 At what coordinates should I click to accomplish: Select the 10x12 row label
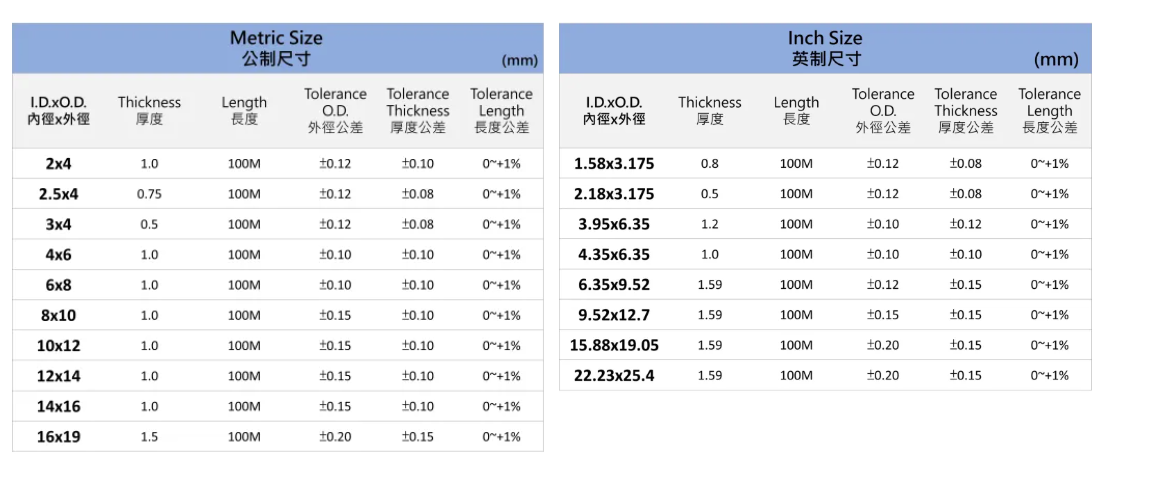click(59, 346)
